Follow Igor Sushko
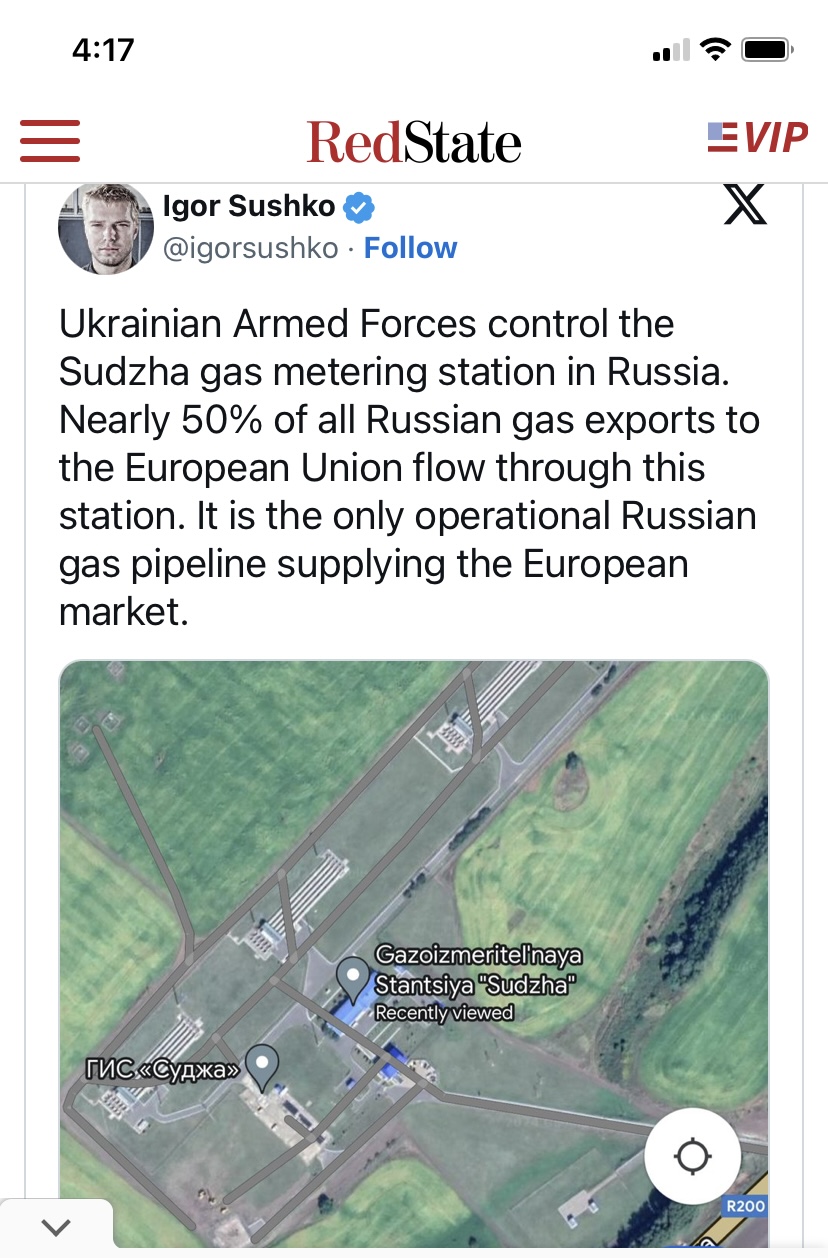This screenshot has width=828, height=1258. click(x=410, y=248)
